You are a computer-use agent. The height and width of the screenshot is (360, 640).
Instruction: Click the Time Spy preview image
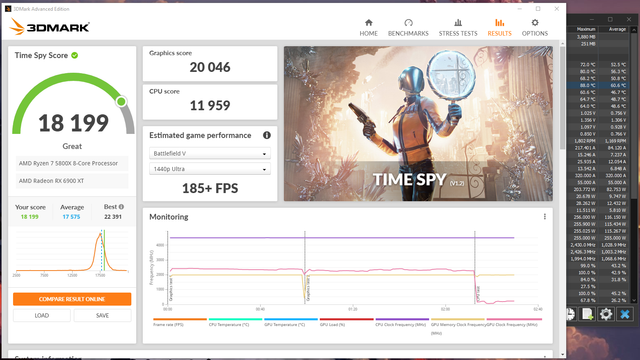[418, 123]
